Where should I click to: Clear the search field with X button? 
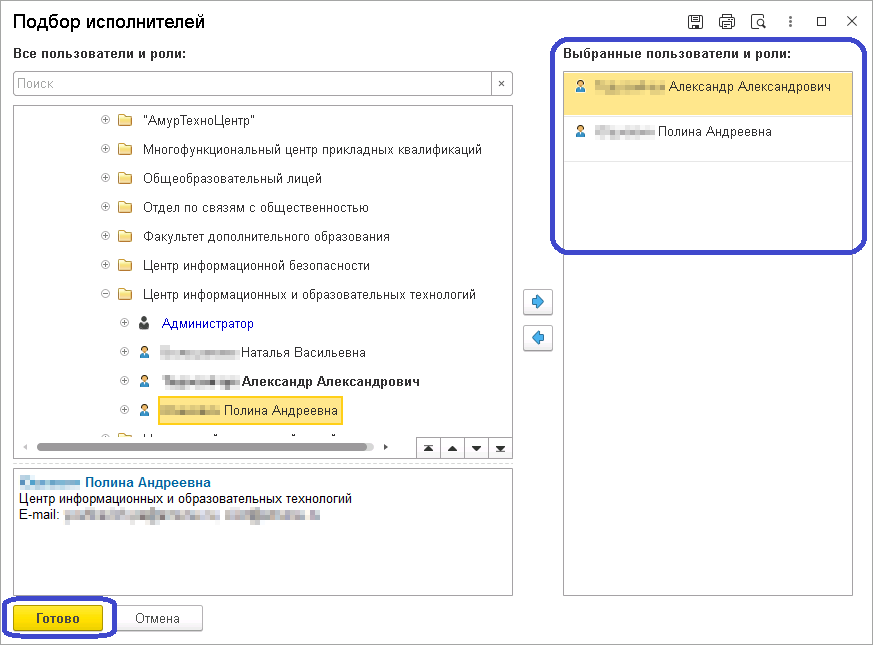502,84
